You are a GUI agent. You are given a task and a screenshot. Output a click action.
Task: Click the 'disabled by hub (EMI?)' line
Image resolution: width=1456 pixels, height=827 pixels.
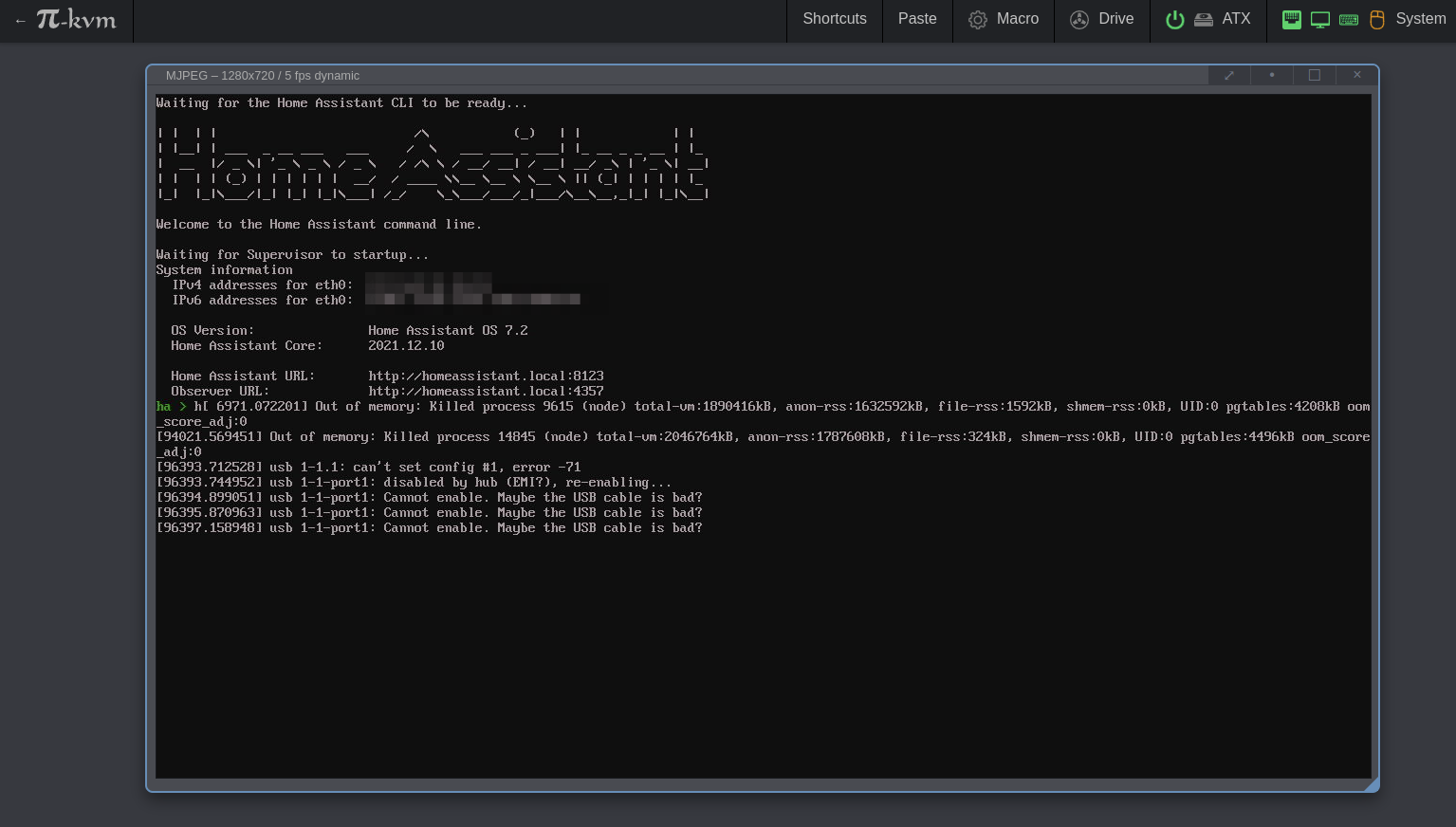coord(414,482)
